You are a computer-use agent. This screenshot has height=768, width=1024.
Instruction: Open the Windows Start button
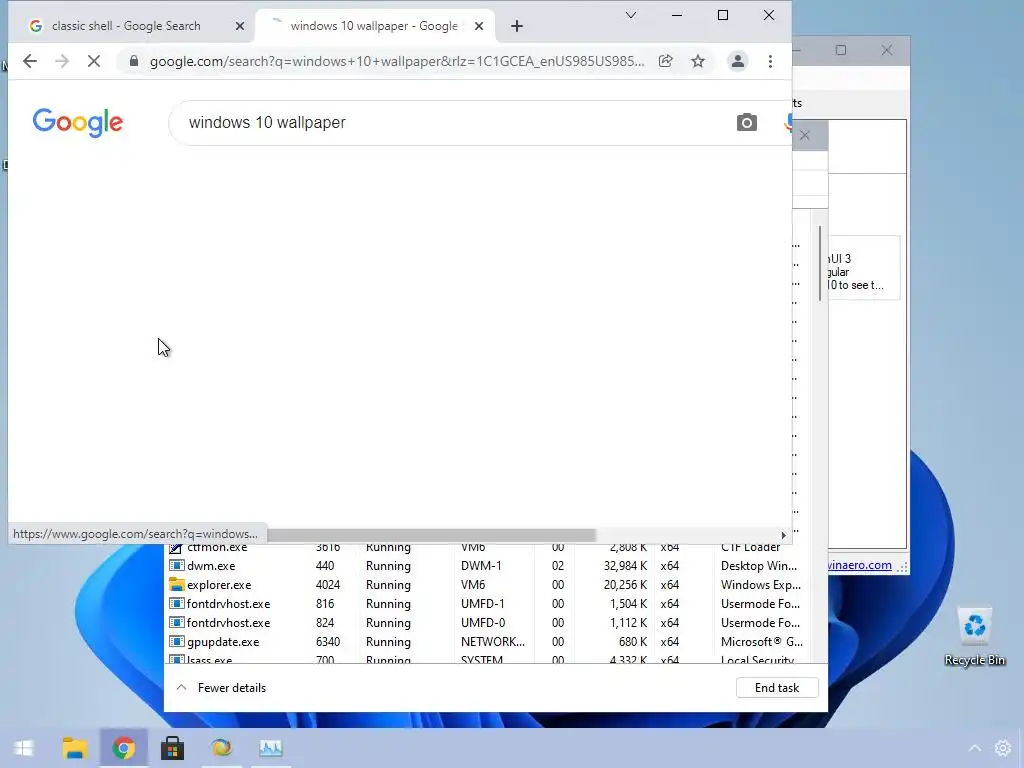click(24, 748)
